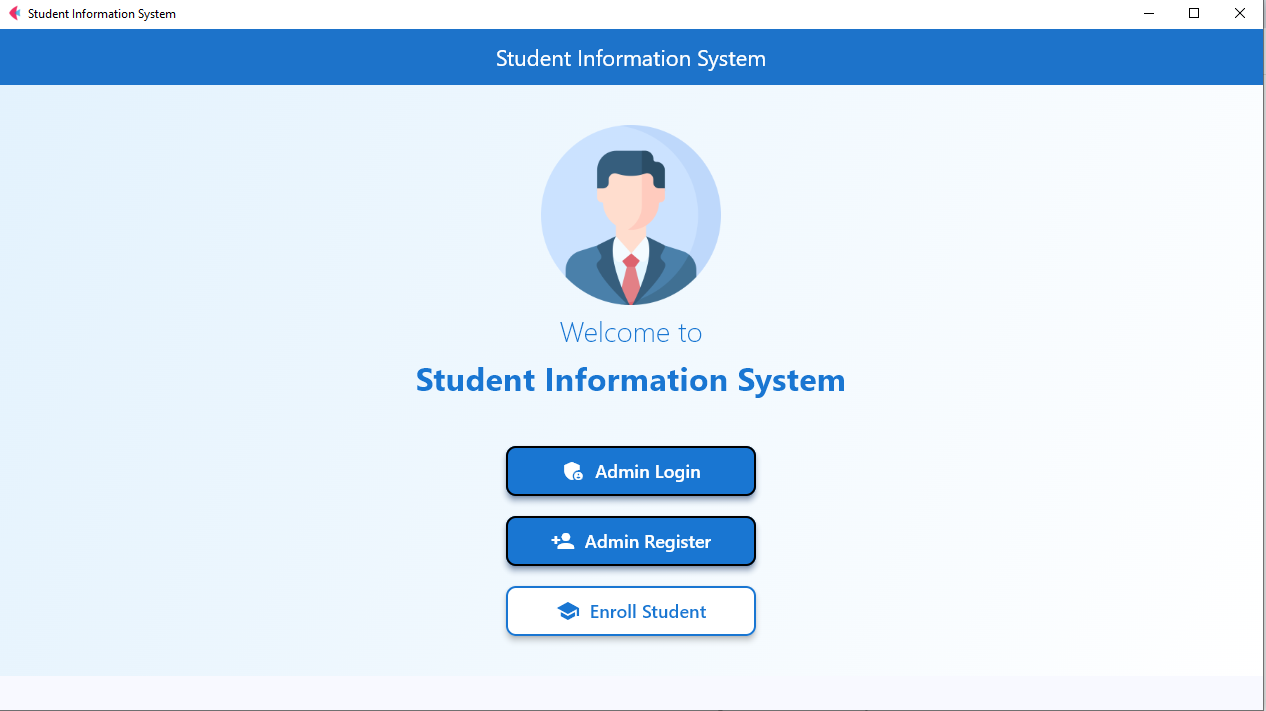Screen dimensions: 1266x711
Task: Click the app logo icon in title bar
Action: [x=14, y=14]
